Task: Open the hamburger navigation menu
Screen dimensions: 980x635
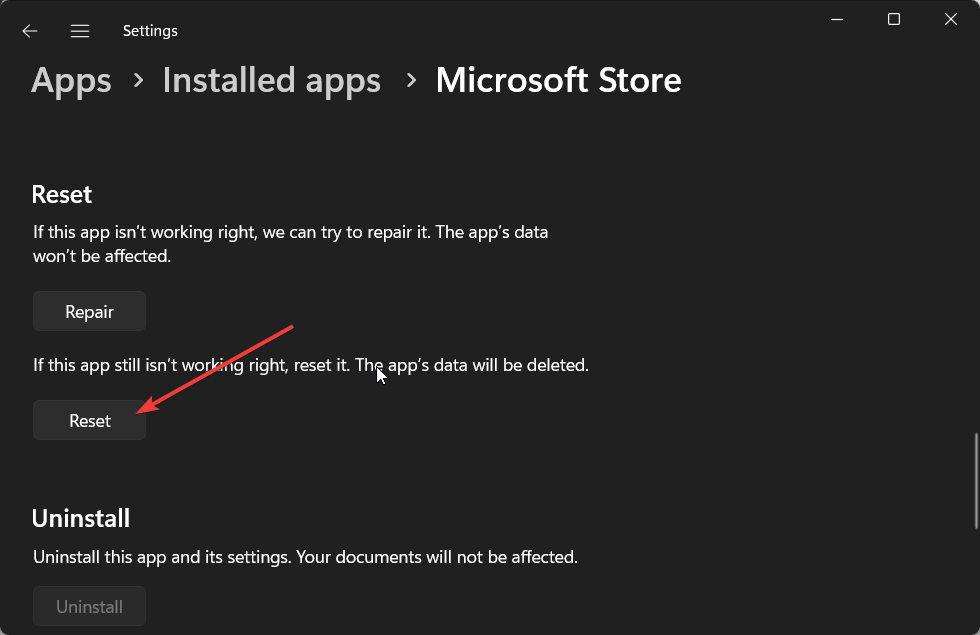Action: point(80,31)
